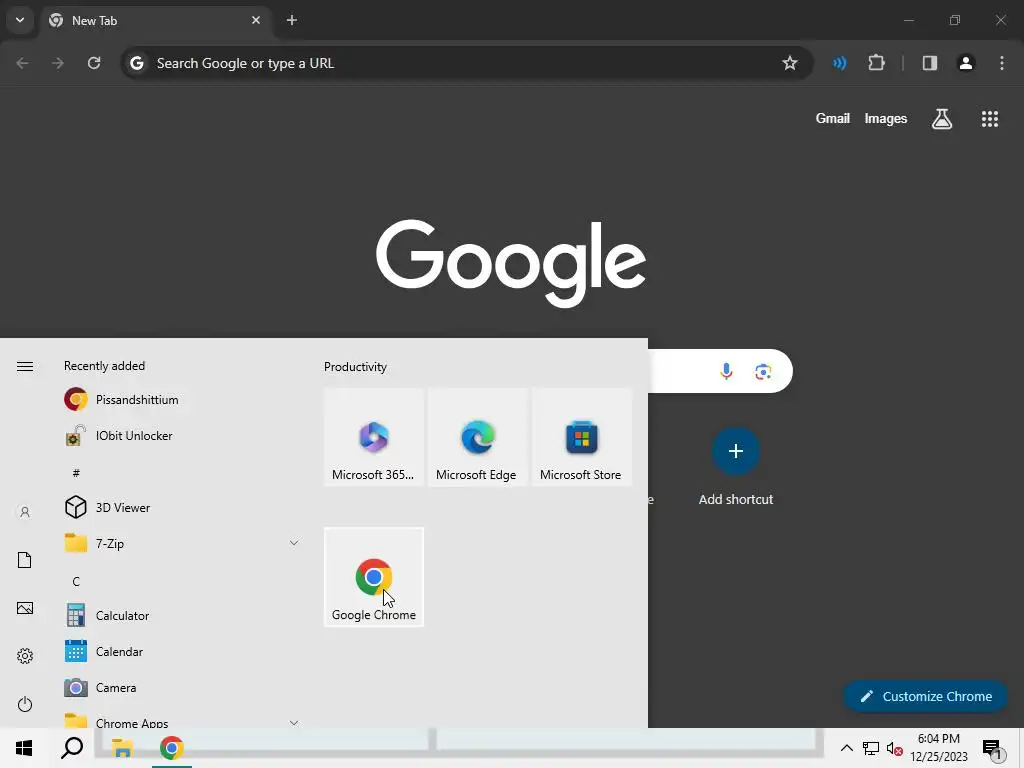Click Customize Chrome button

925,696
